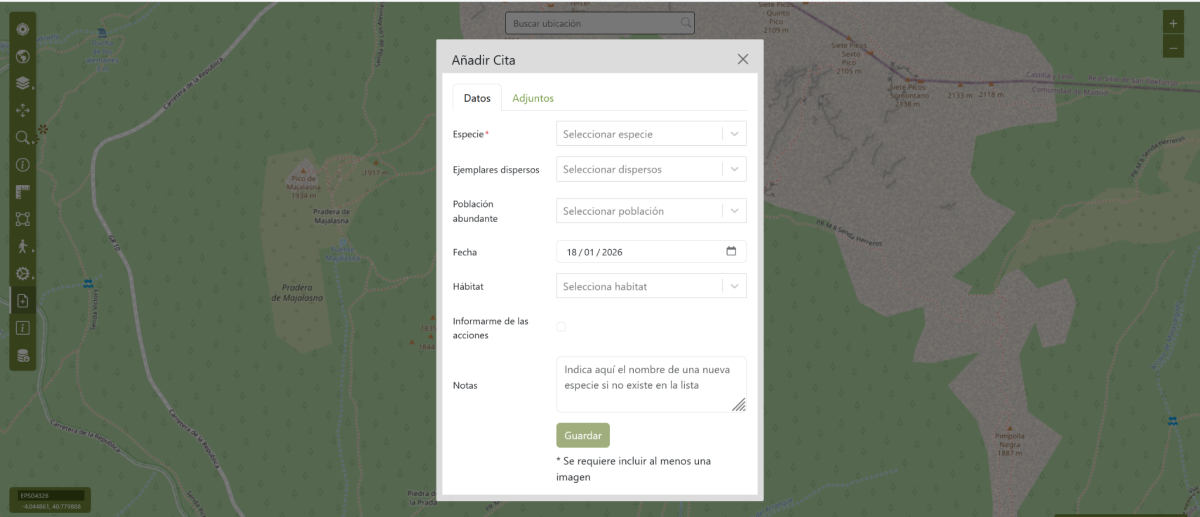Click the Pingolla Negra map label
Viewport: 1200px width, 517px height.
point(1010,444)
